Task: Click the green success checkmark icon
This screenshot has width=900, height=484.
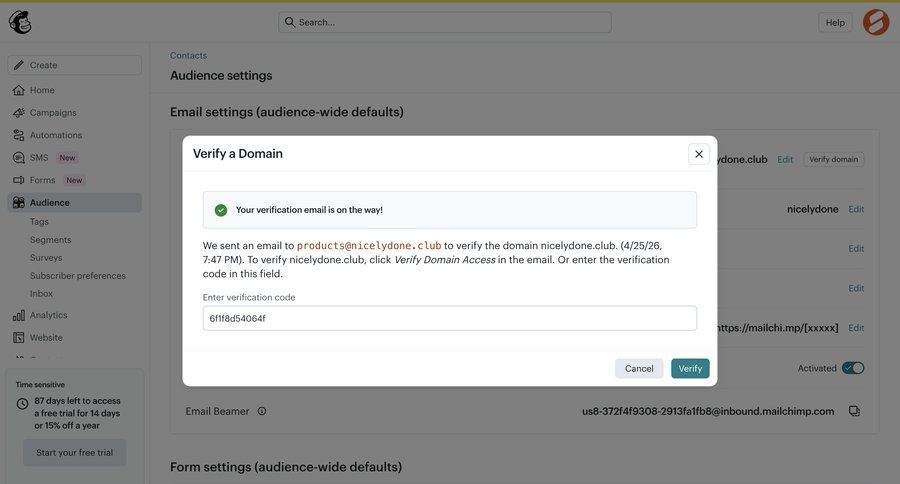Action: (221, 210)
